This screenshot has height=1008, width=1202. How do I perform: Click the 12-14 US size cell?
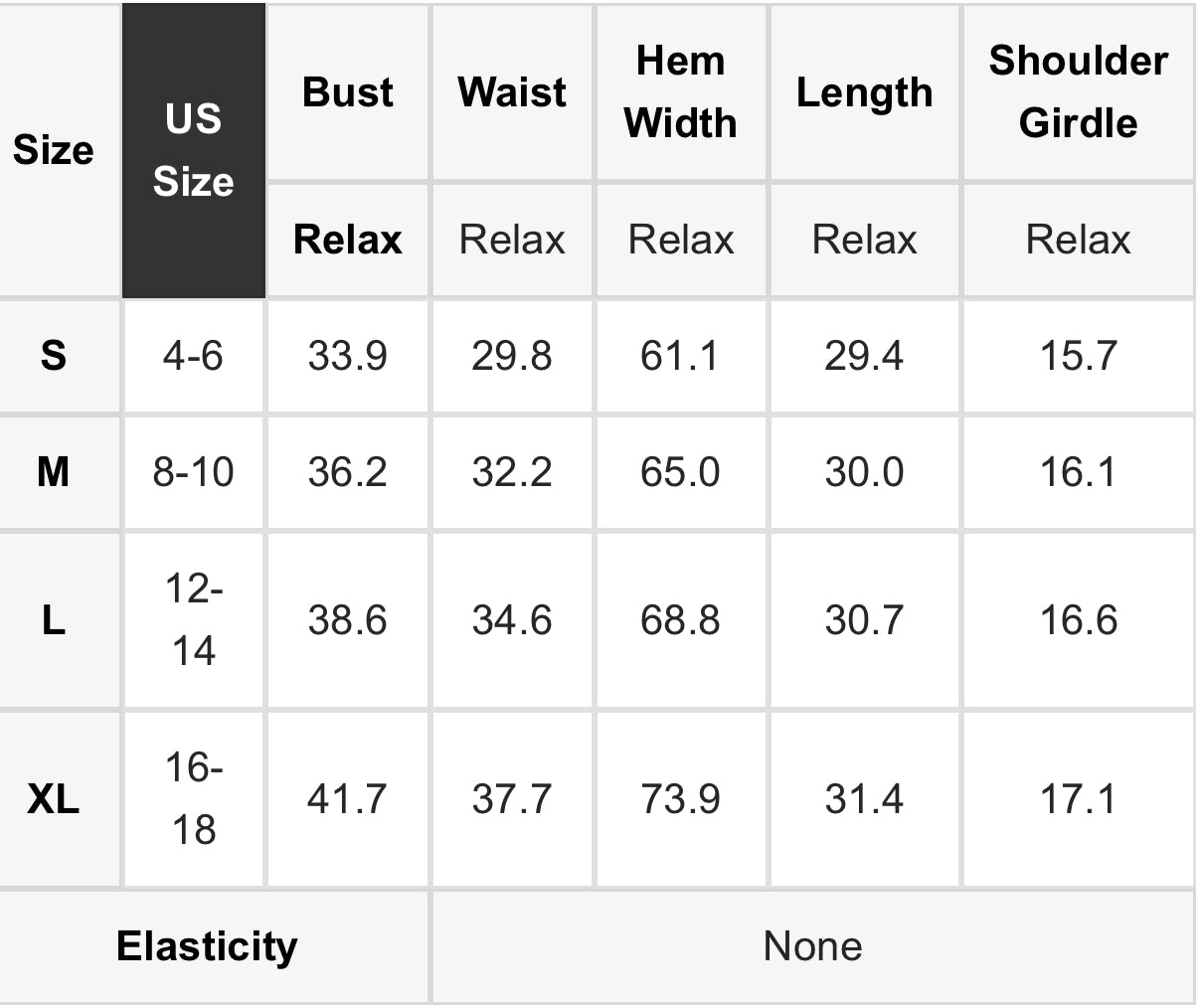[x=194, y=620]
